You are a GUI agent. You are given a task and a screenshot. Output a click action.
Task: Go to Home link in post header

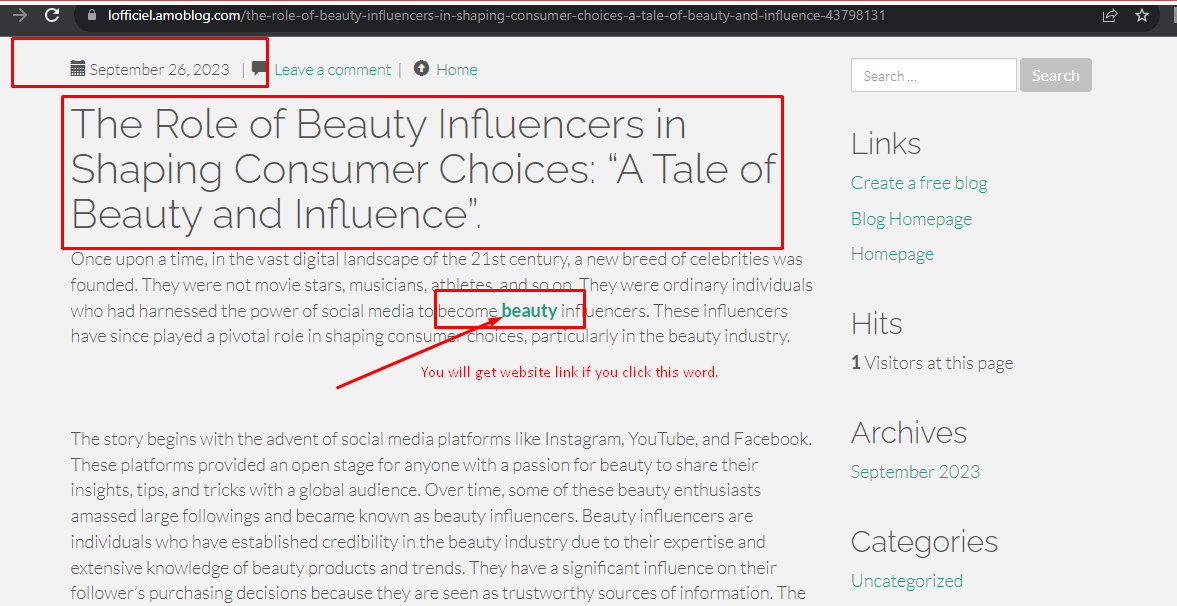tap(456, 69)
